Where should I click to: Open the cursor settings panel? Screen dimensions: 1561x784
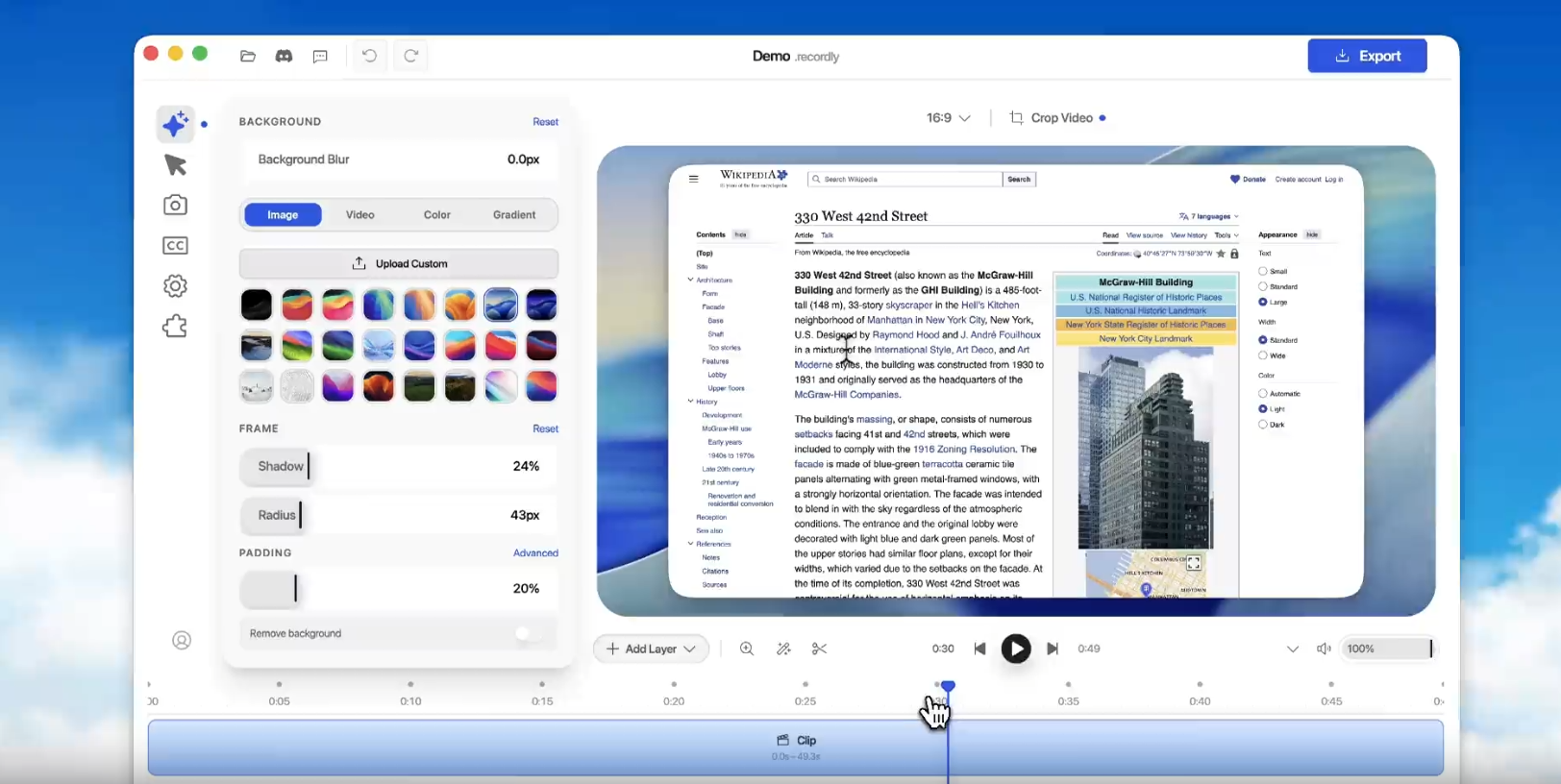click(x=175, y=165)
